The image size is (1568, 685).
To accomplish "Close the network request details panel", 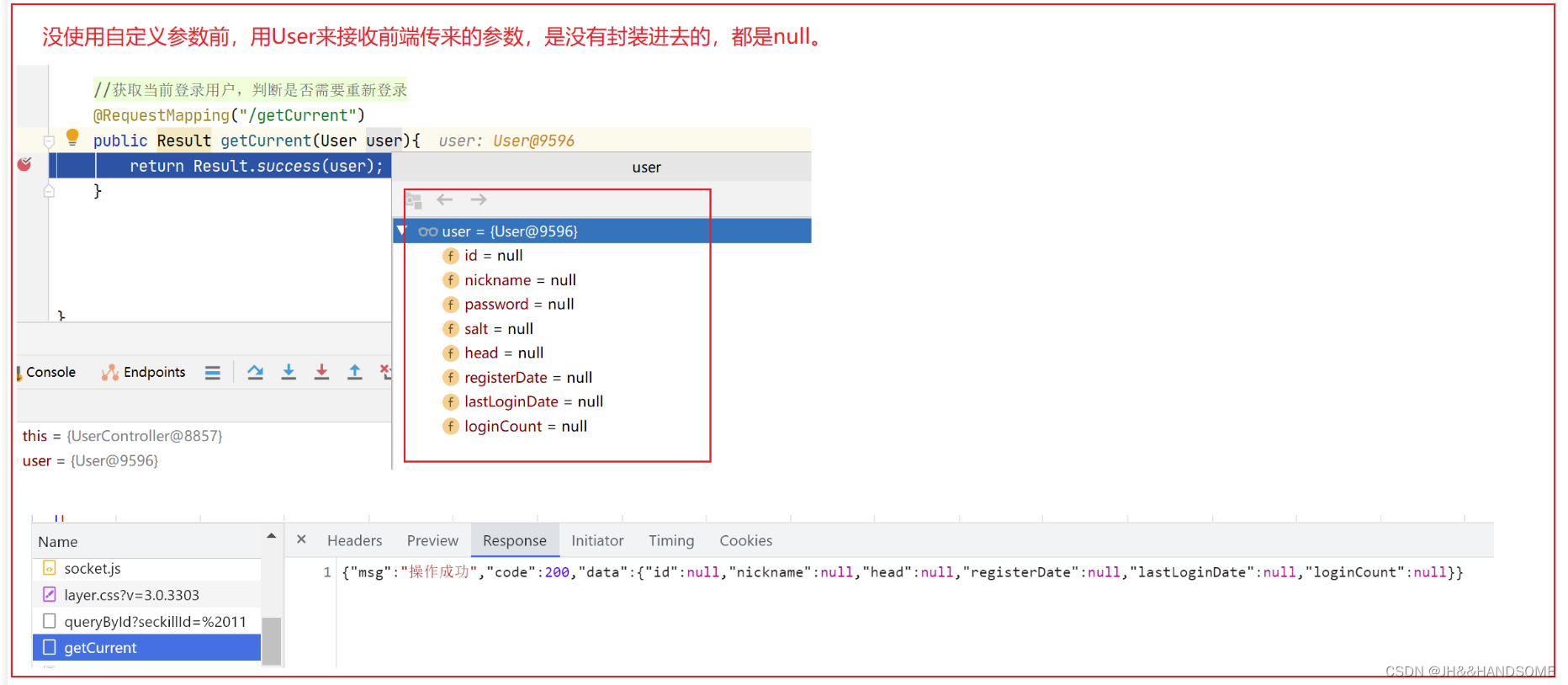I will 301,539.
